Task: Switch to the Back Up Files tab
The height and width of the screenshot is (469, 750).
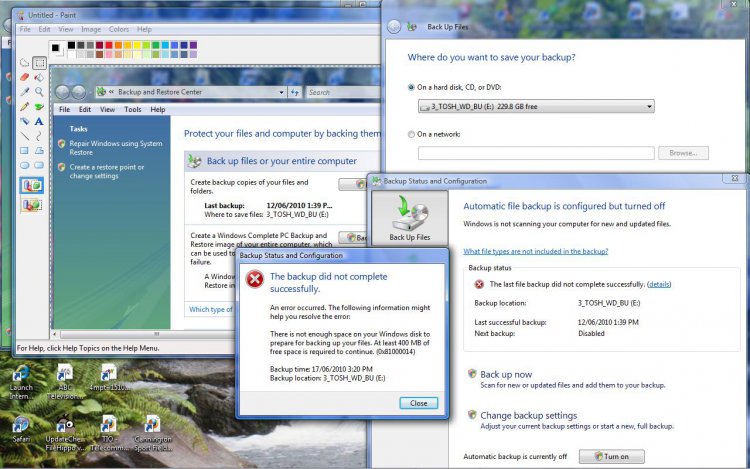Action: (410, 218)
